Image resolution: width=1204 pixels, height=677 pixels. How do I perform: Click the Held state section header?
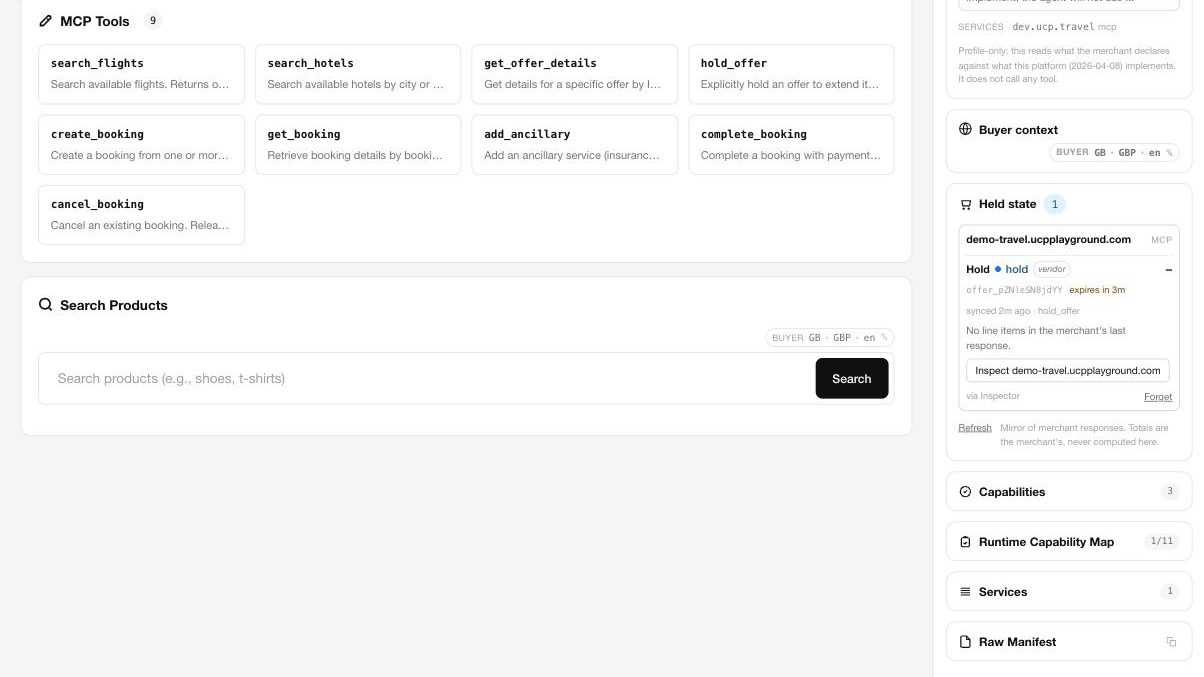(1007, 204)
